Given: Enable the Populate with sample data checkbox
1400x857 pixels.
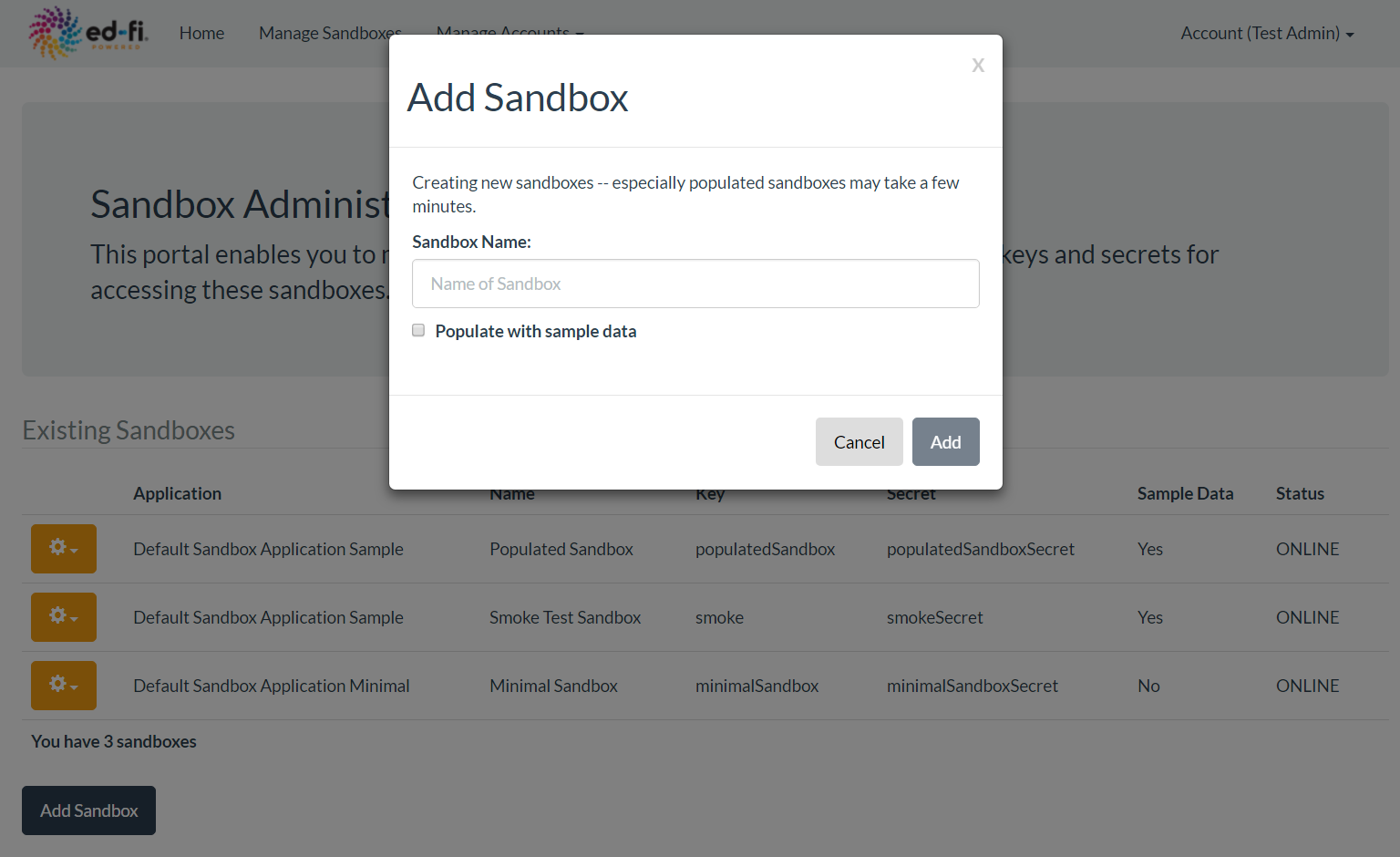Looking at the screenshot, I should pos(417,330).
